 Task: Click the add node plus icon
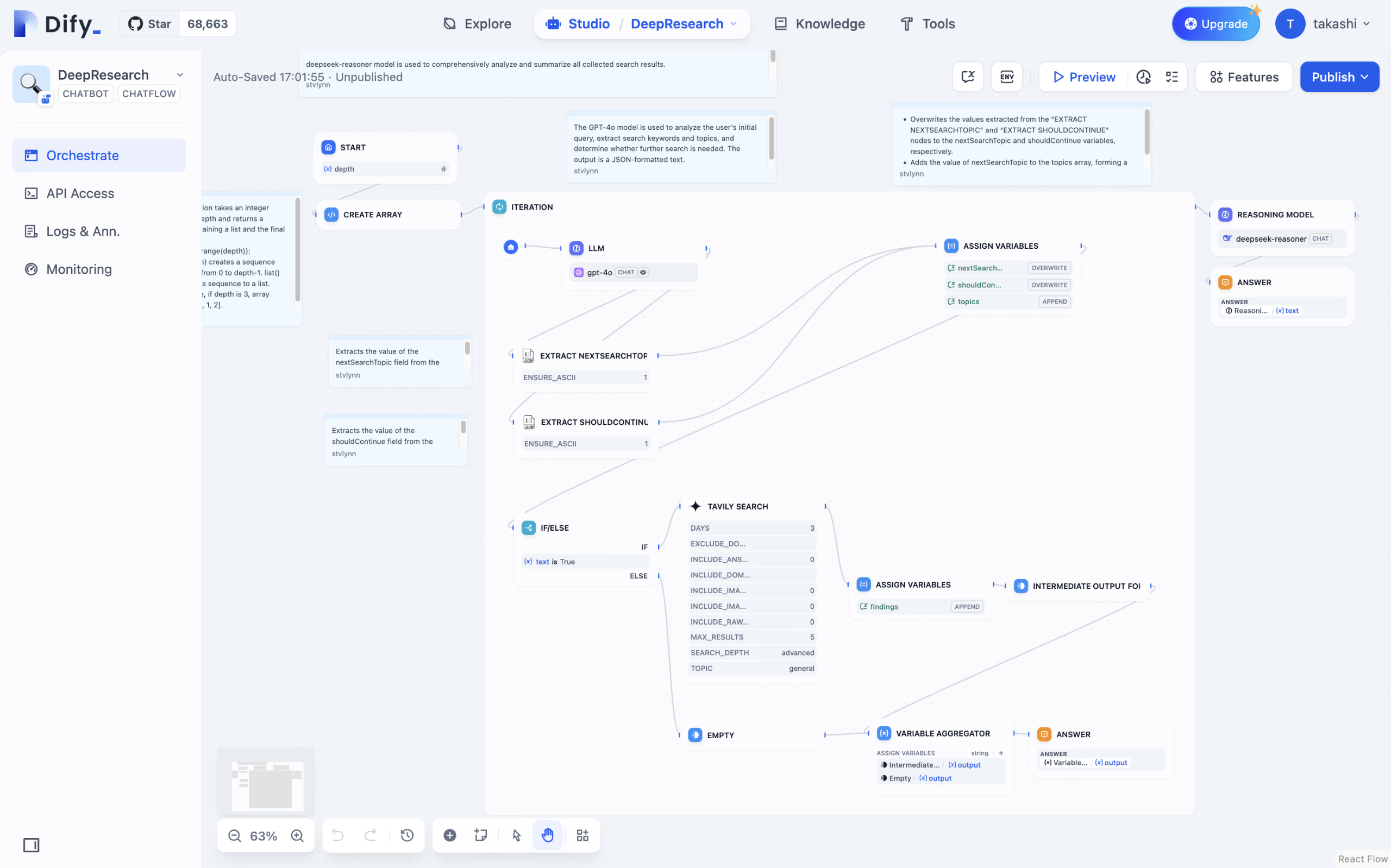click(449, 835)
